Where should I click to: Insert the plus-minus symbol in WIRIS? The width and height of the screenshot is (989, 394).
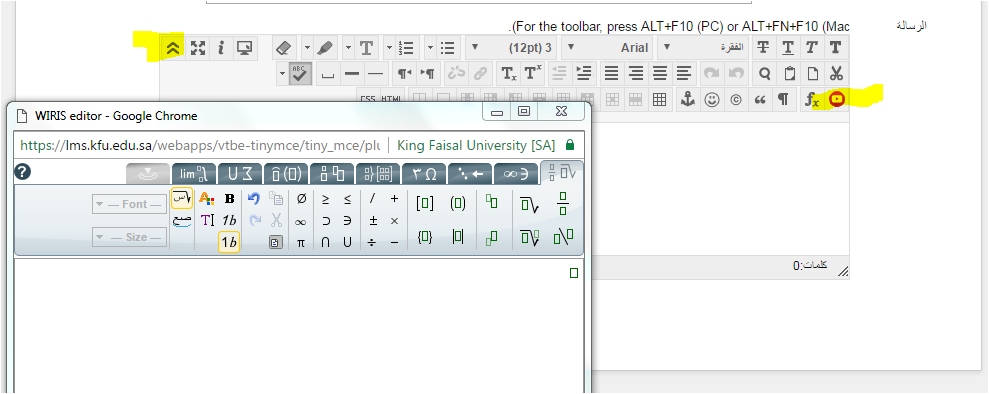click(x=373, y=221)
